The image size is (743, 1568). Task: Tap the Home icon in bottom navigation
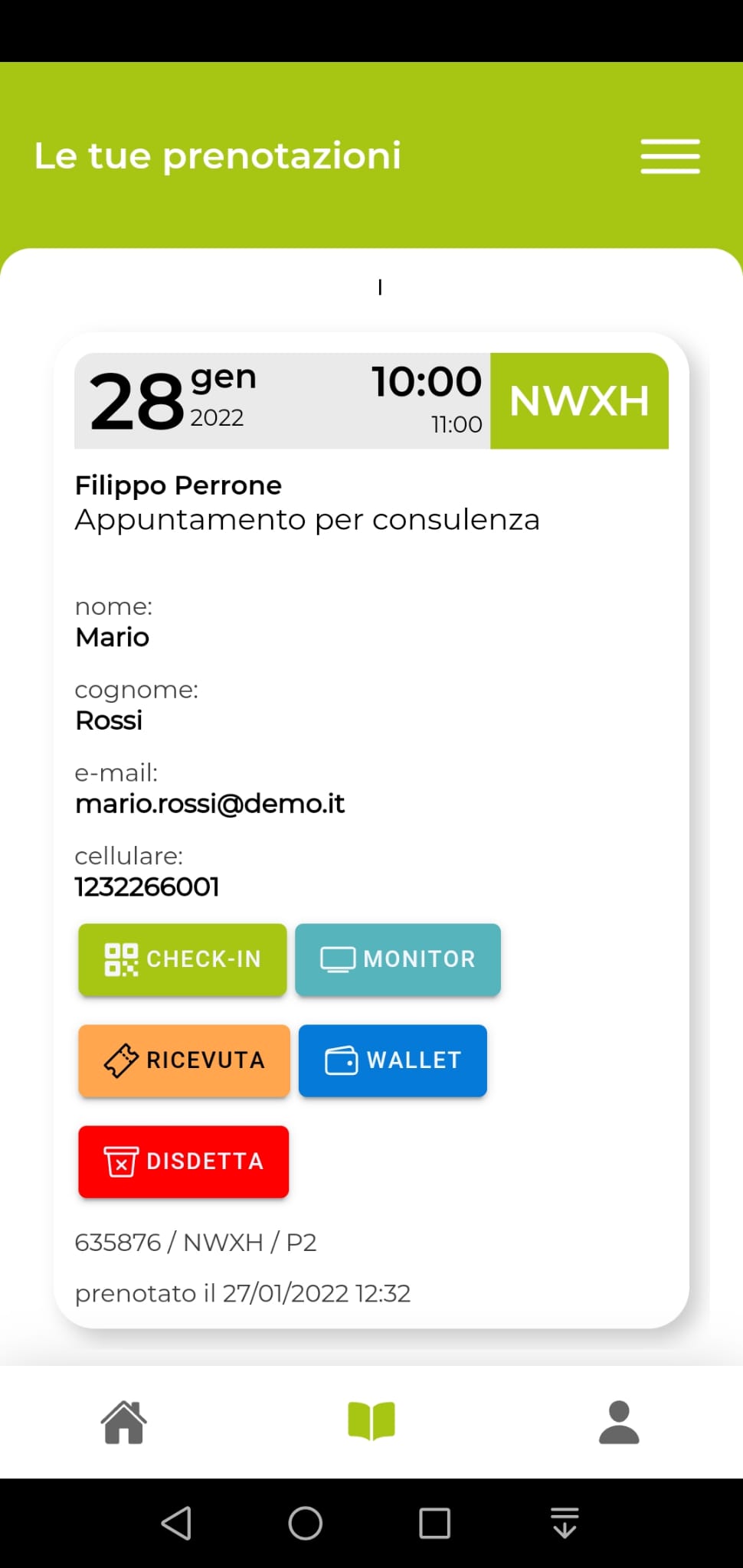[x=123, y=1423]
